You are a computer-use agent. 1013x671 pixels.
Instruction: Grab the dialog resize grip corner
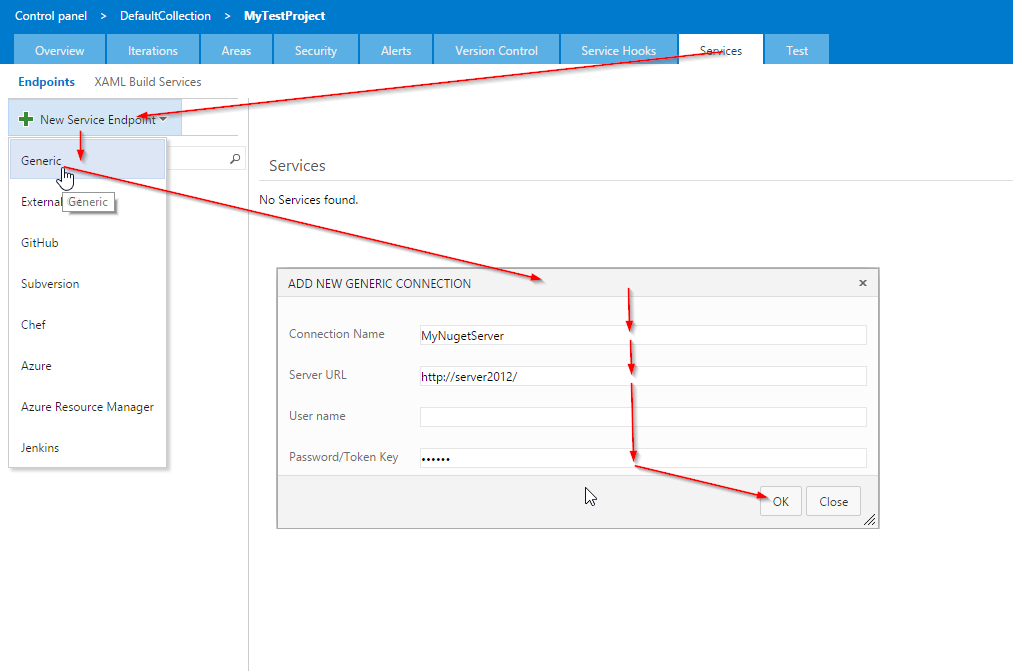point(869,519)
